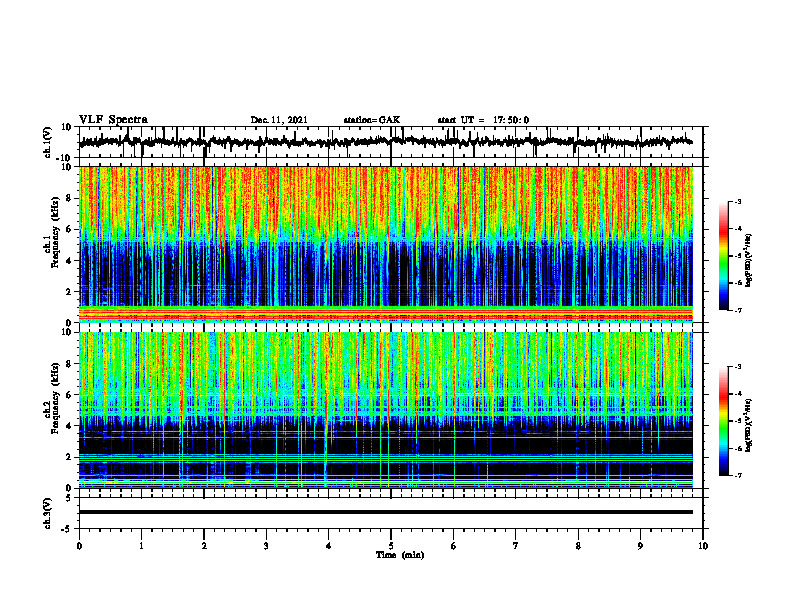Click inside the ch.1 spectrogram panel
This screenshot has height=612, width=792.
[x=386, y=244]
